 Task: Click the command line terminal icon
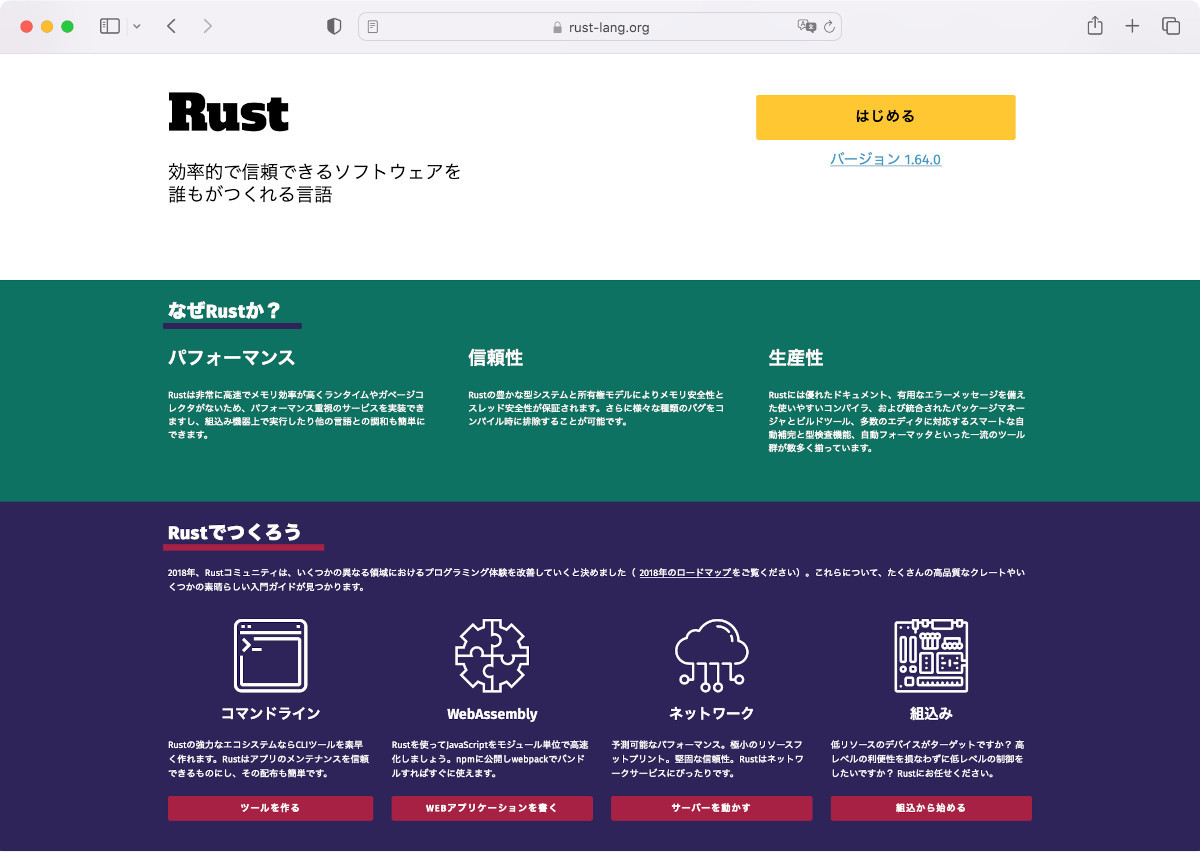(x=270, y=656)
